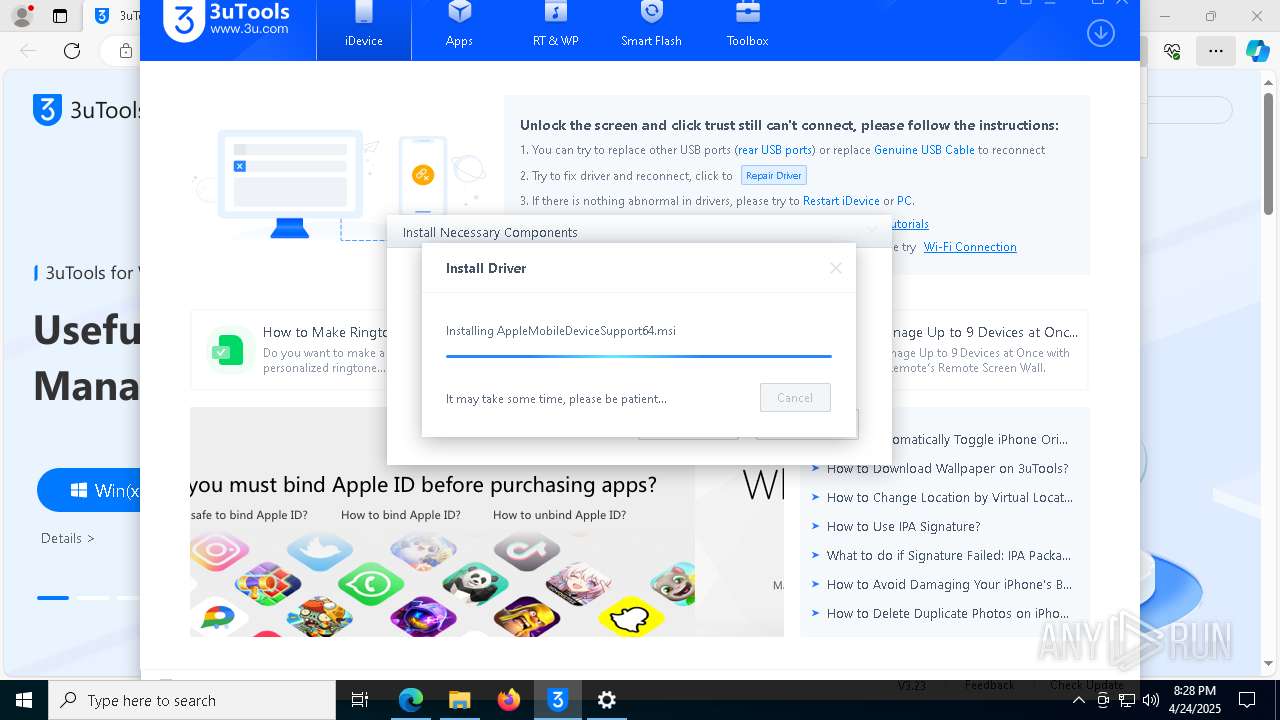Click 'Installing AppleMobileDeviceSupport64.msi' text
Image resolution: width=1280 pixels, height=720 pixels.
pos(561,331)
